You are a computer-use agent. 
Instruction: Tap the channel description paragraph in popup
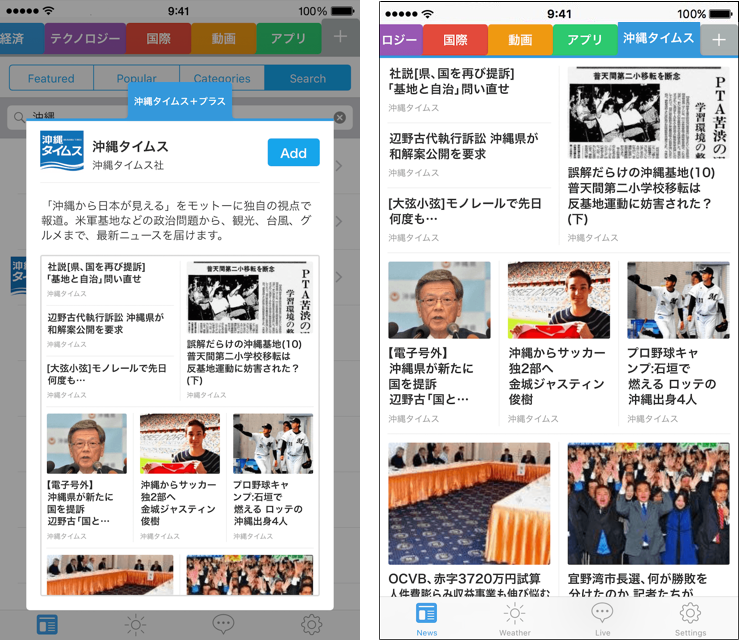pyautogui.click(x=176, y=220)
